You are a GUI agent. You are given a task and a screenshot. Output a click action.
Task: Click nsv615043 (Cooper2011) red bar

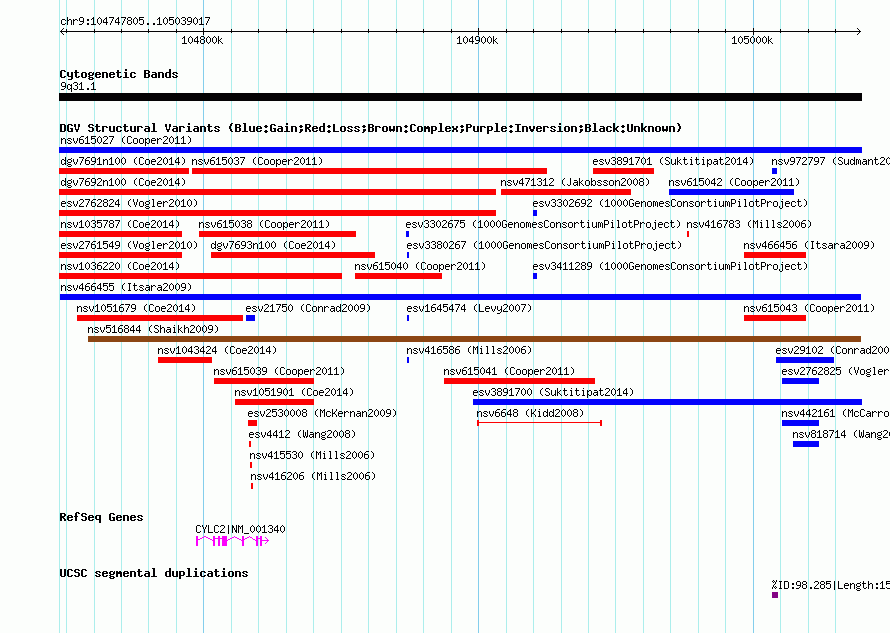point(775,318)
